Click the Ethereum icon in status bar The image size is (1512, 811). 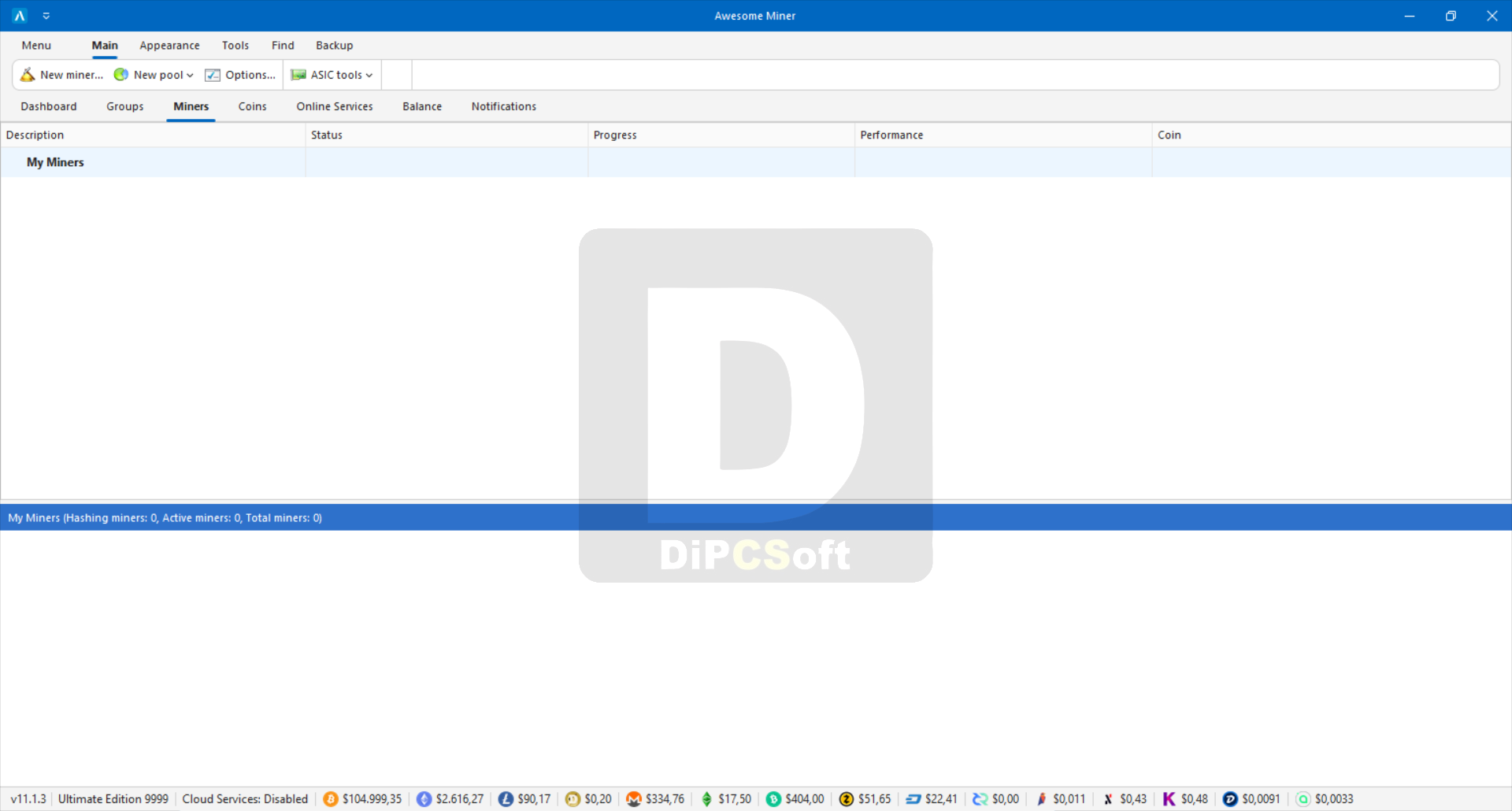click(x=424, y=799)
